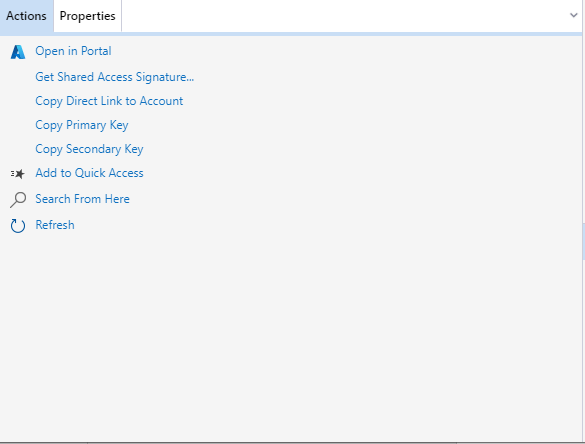Select Copy Primary Key action
The width and height of the screenshot is (585, 444).
pos(82,125)
